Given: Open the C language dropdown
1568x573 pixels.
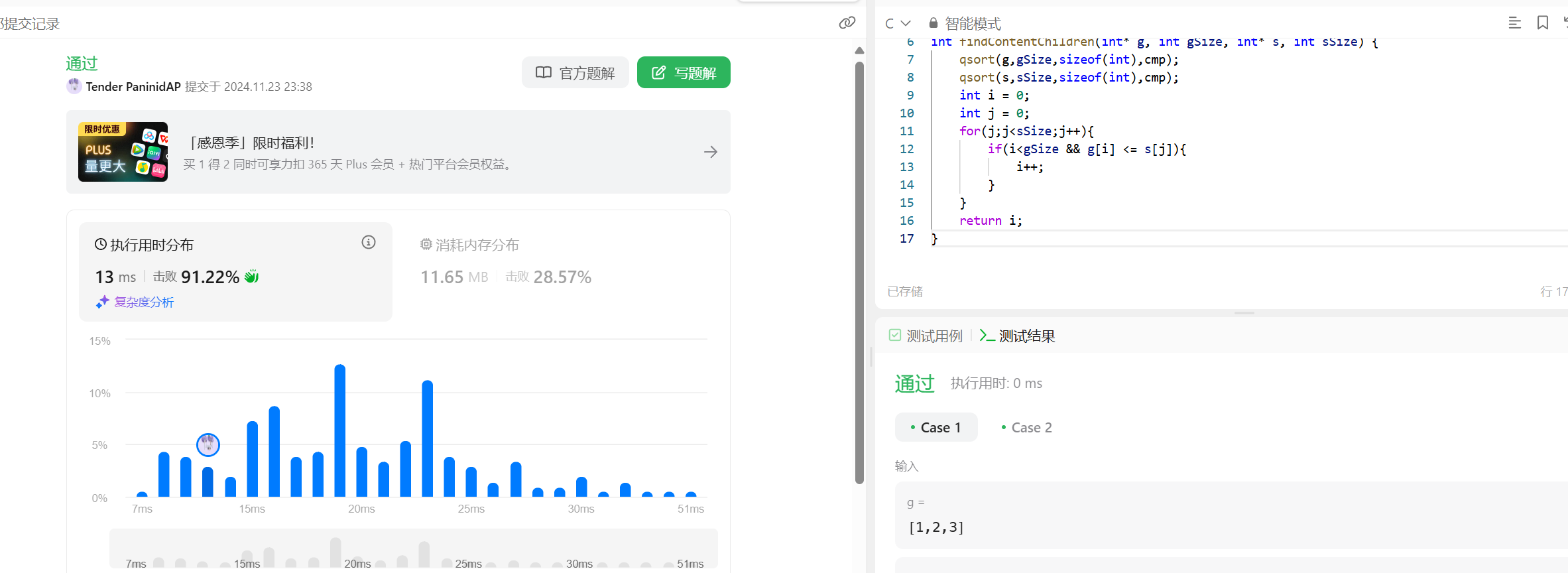Looking at the screenshot, I should [x=898, y=23].
